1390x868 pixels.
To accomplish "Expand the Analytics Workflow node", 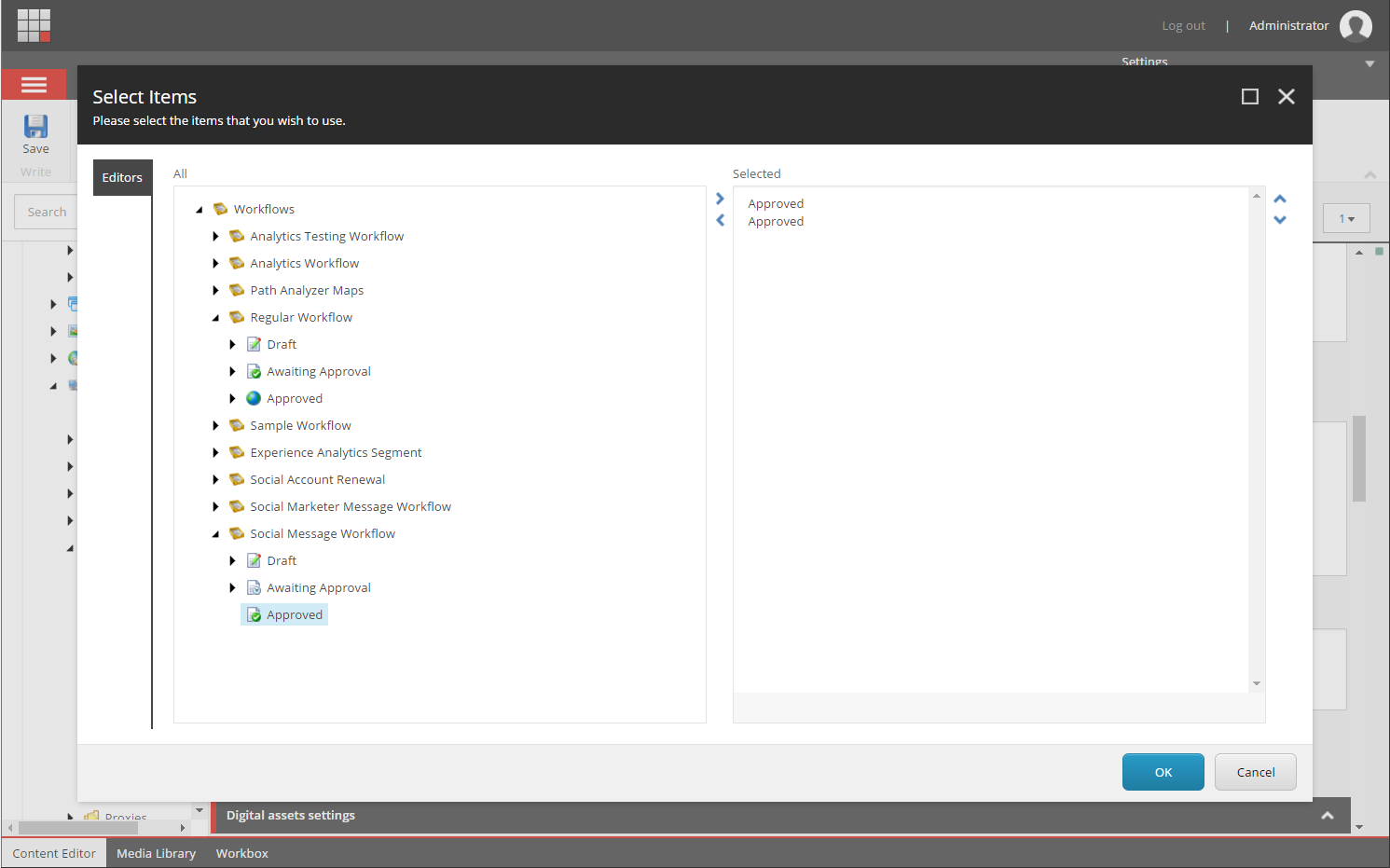I will tap(215, 263).
